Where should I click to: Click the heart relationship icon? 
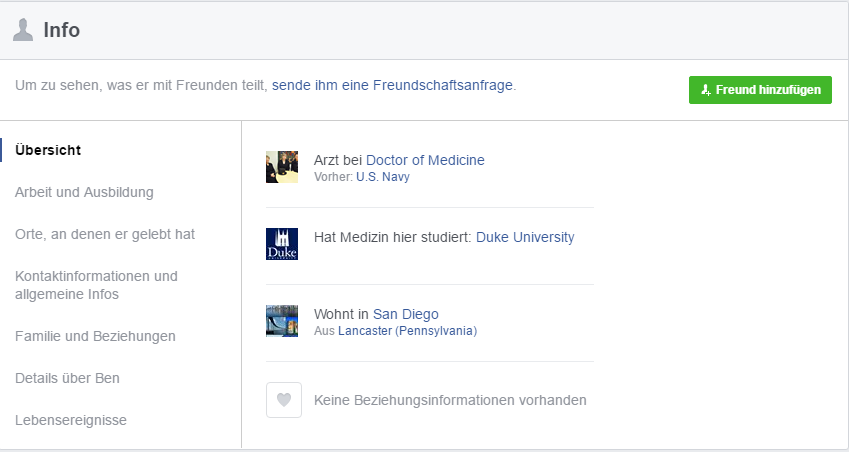pyautogui.click(x=284, y=400)
